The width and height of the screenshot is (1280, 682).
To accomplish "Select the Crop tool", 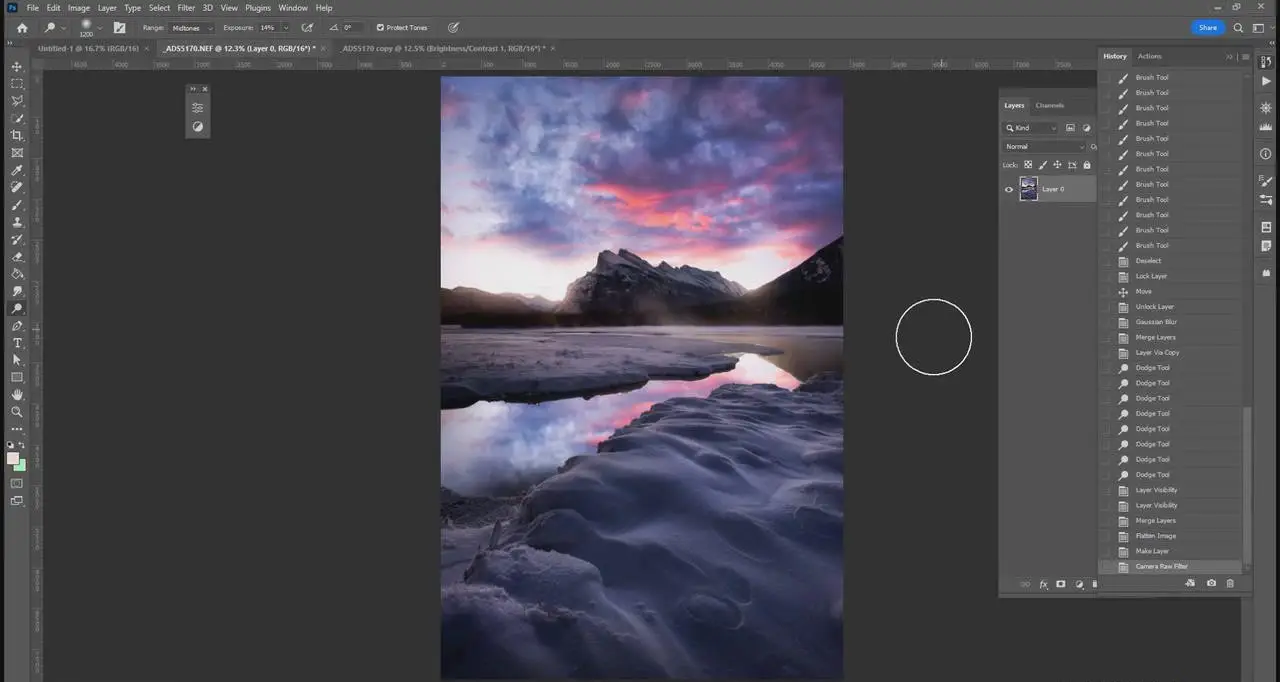I will point(17,135).
